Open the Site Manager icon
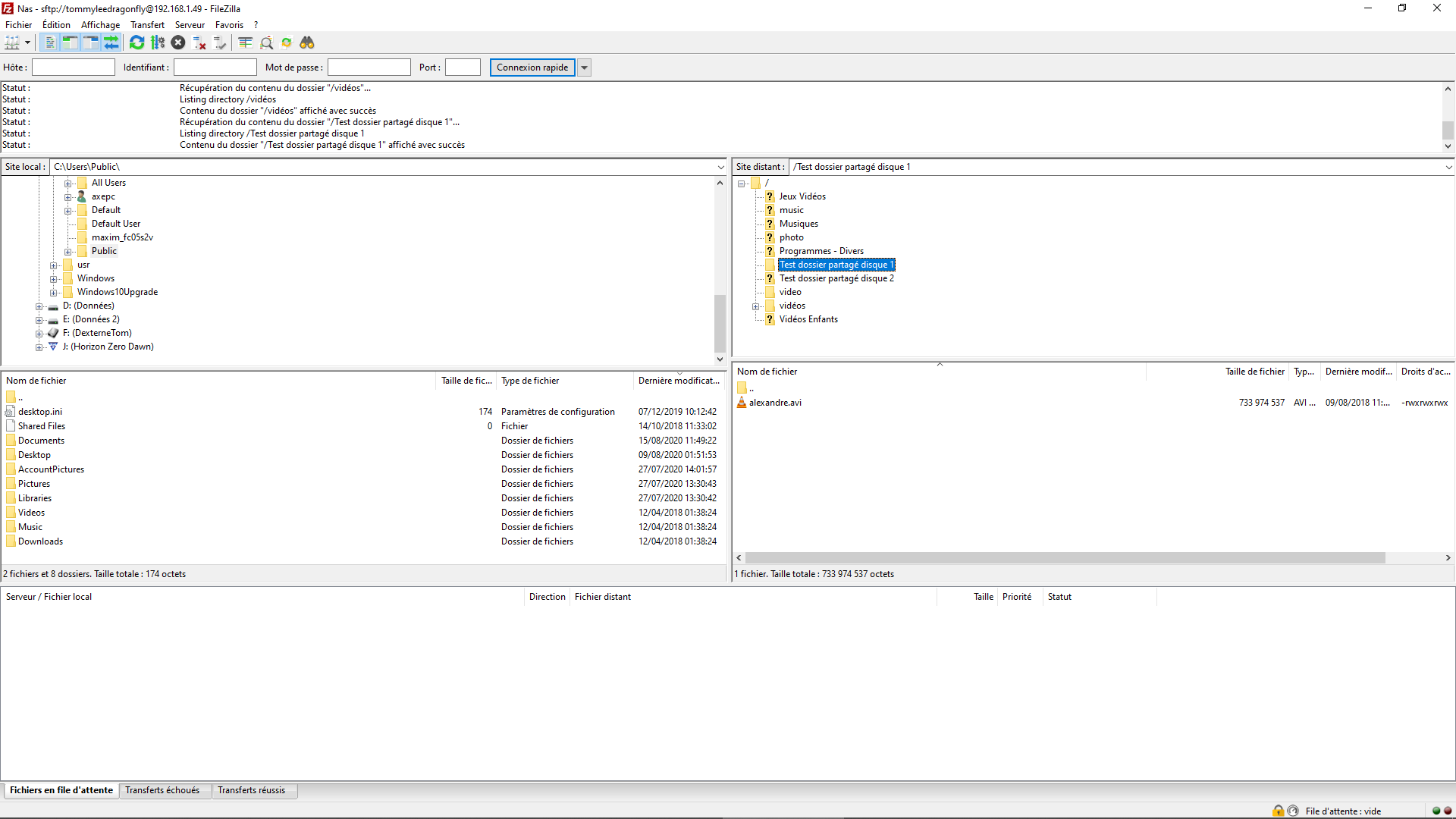 pos(13,43)
